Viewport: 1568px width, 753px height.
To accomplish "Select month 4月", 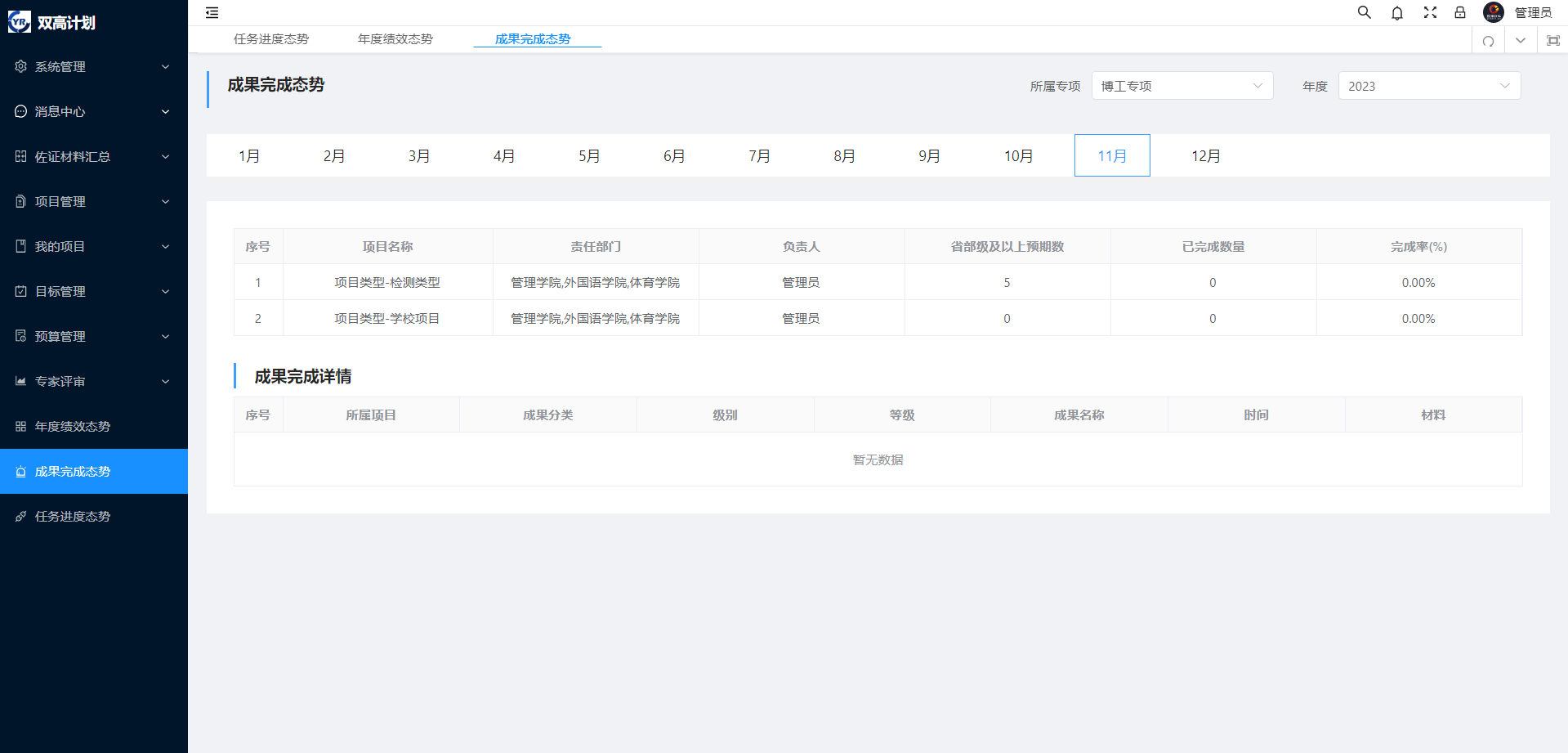I will tap(504, 155).
